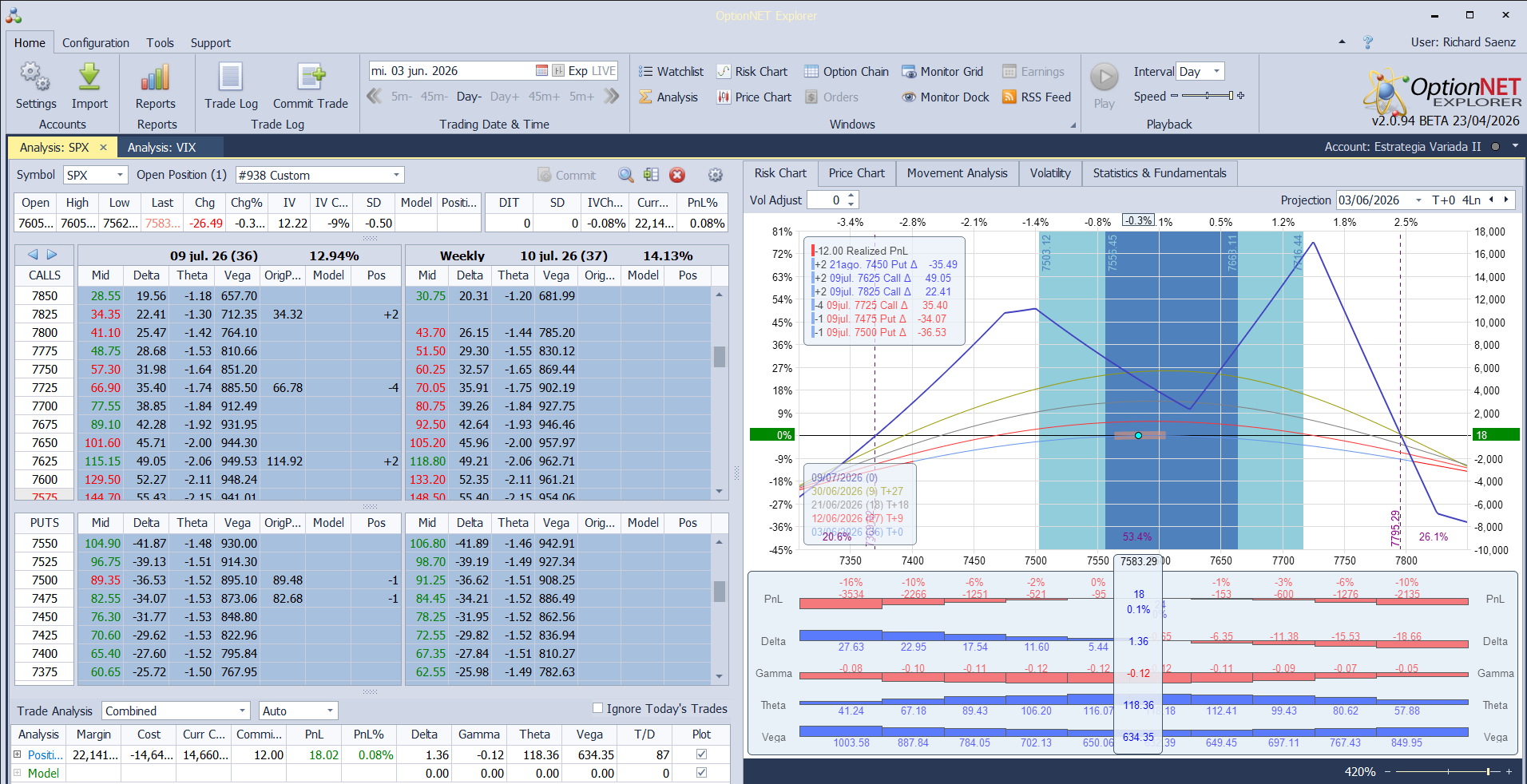Viewport: 1527px width, 784px height.
Task: Click the blue question mark help icon
Action: point(1368,42)
